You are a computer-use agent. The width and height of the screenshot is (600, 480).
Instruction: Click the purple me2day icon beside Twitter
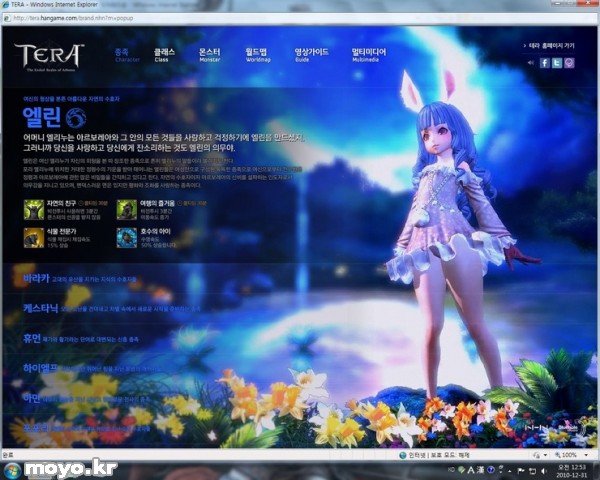pos(569,63)
